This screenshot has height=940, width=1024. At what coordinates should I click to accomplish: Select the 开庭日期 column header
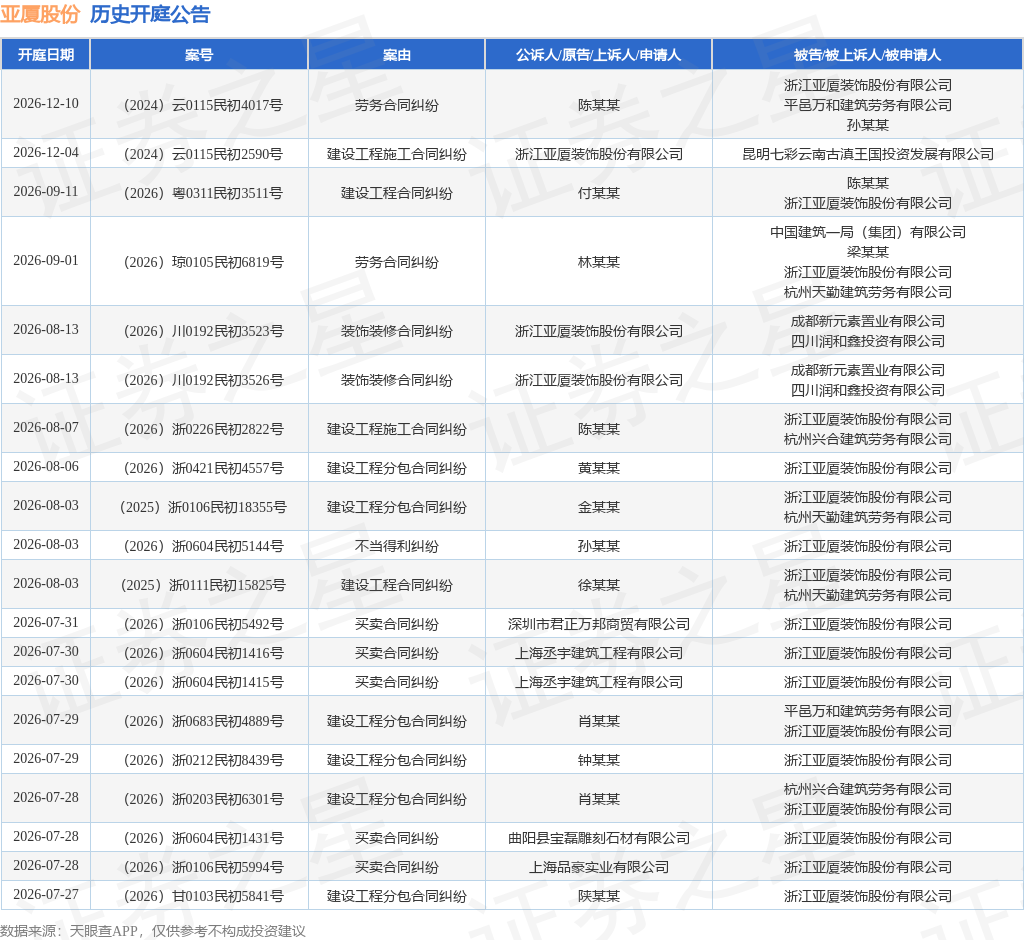pos(46,55)
